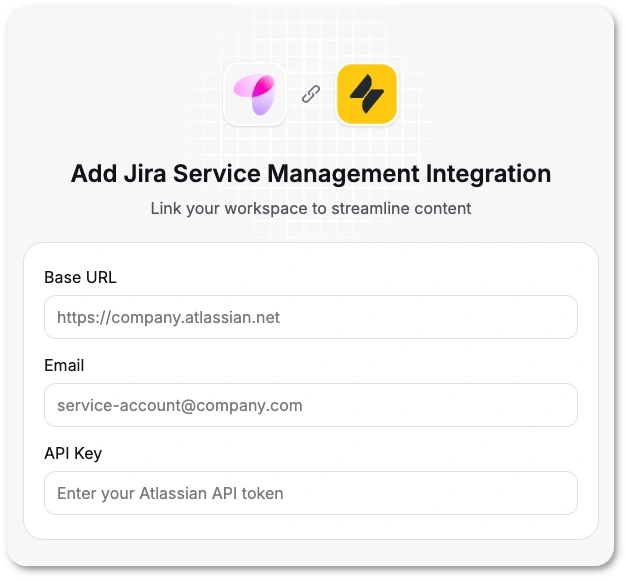Click the 'Email' field label
This screenshot has width=627, height=580.
(x=64, y=365)
